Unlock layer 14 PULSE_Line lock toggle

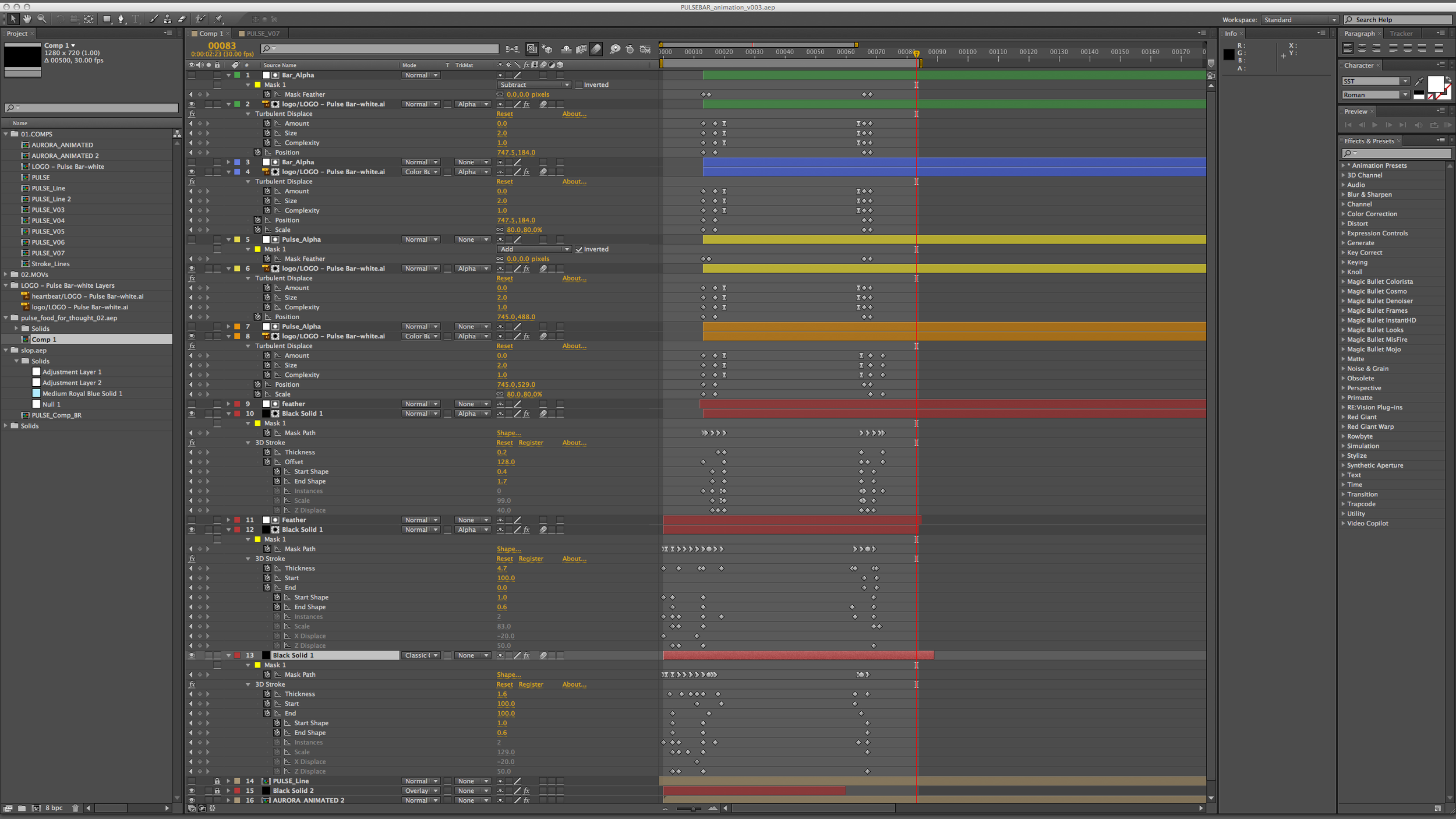tap(217, 781)
